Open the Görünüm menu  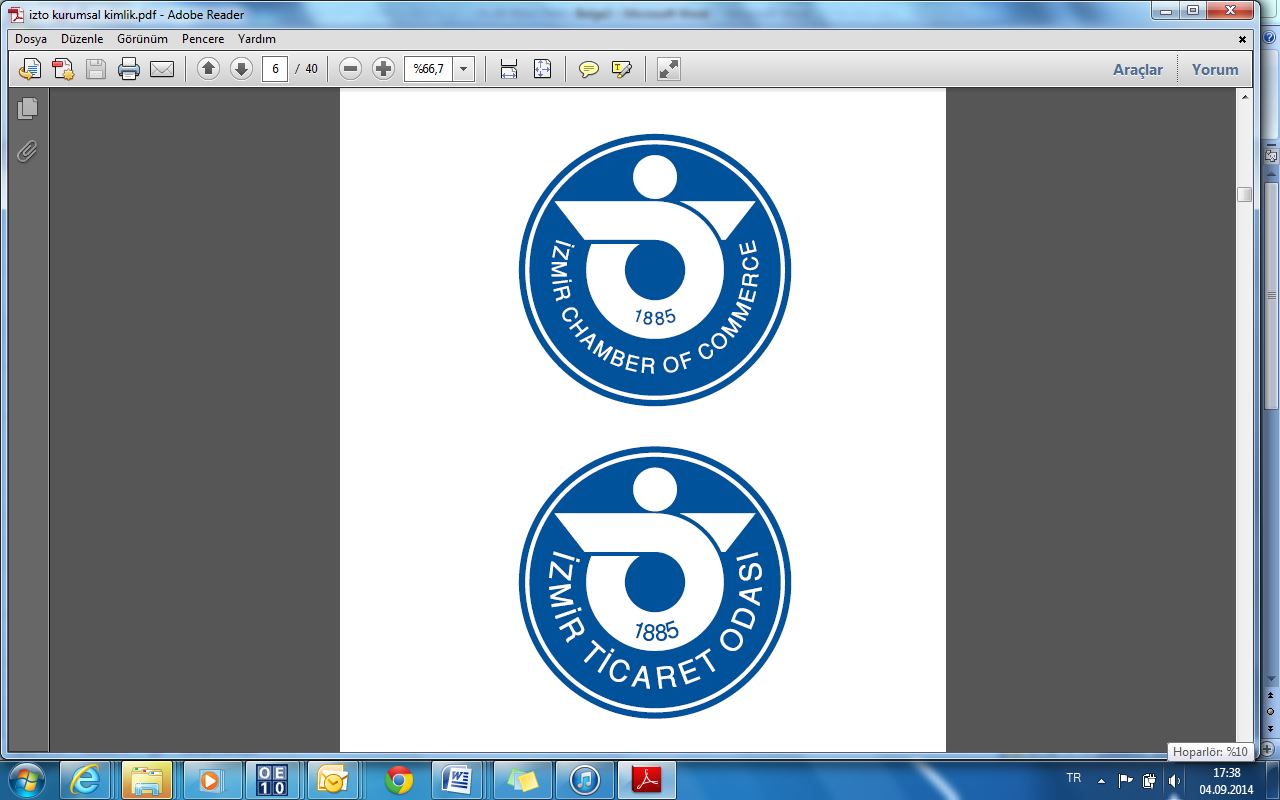140,39
